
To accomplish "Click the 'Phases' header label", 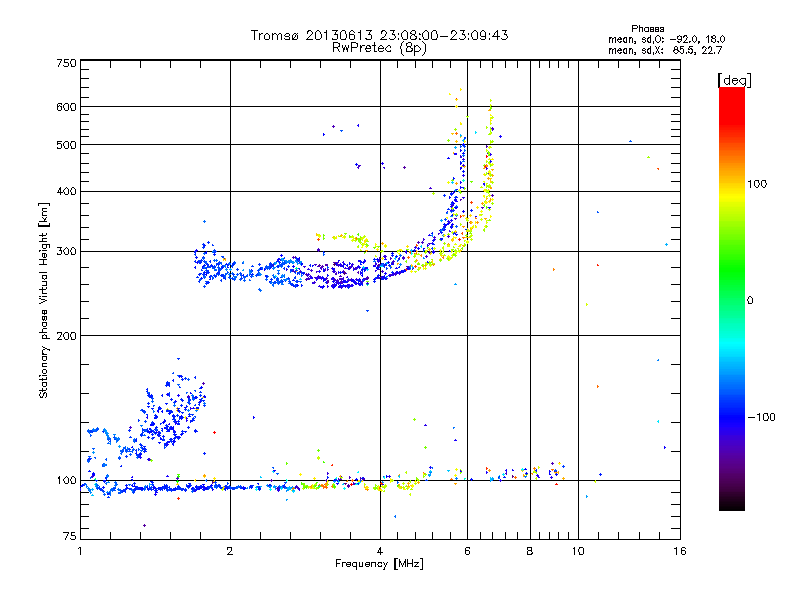I will (x=647, y=29).
